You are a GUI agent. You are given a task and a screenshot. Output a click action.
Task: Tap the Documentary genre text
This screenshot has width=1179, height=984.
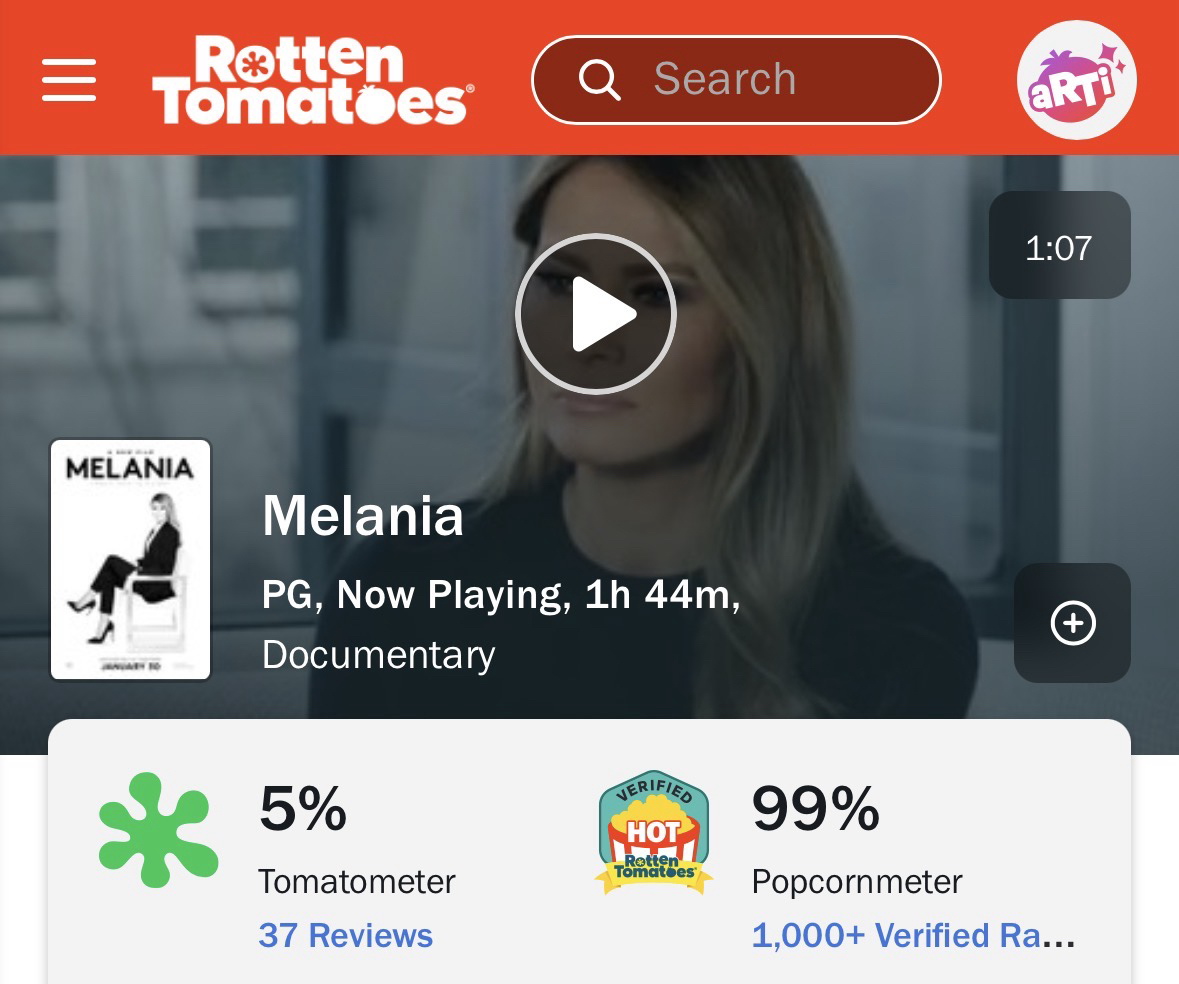click(x=379, y=655)
